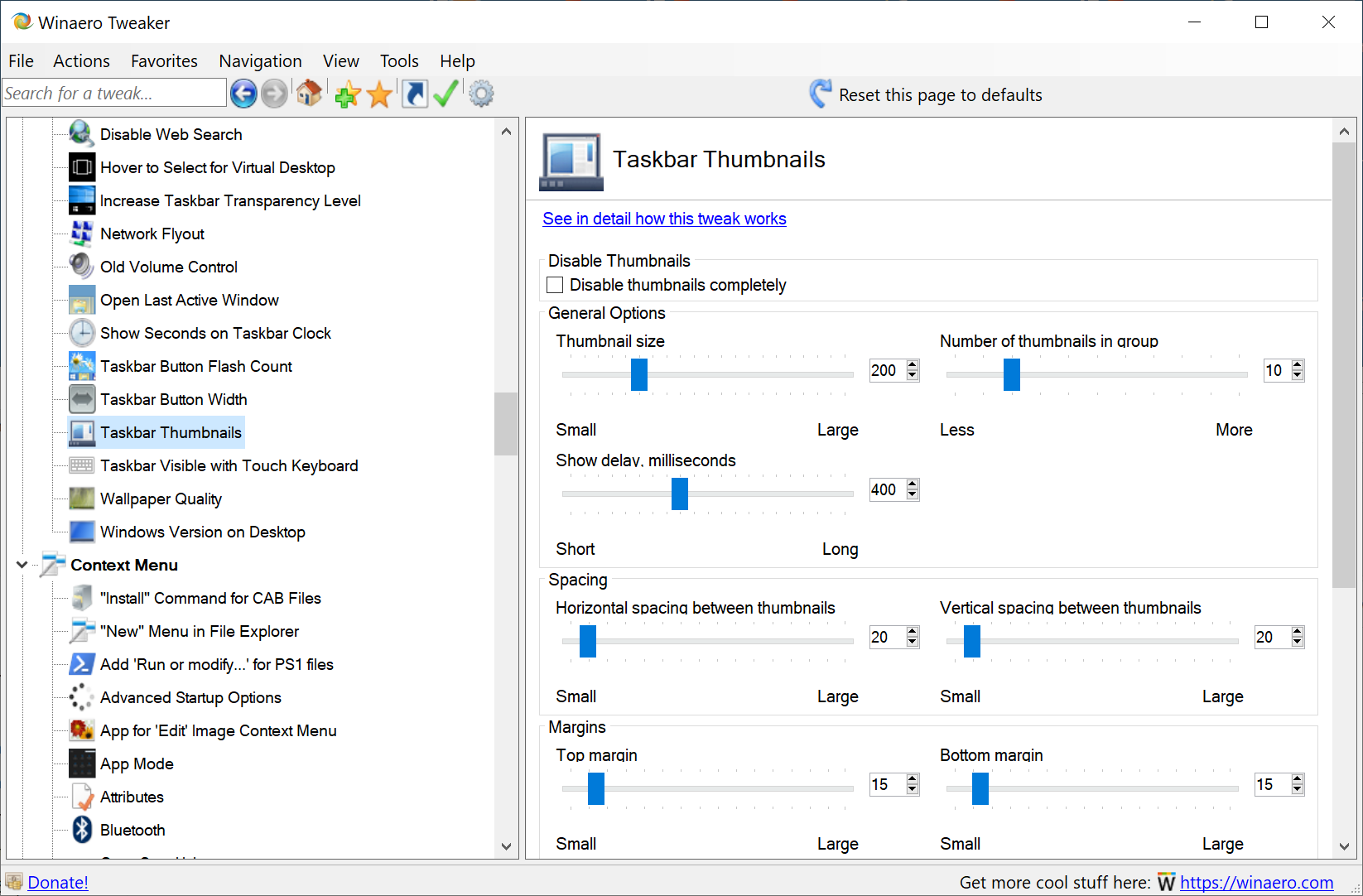Click the blue Back arrow button
The image size is (1363, 896).
point(243,94)
